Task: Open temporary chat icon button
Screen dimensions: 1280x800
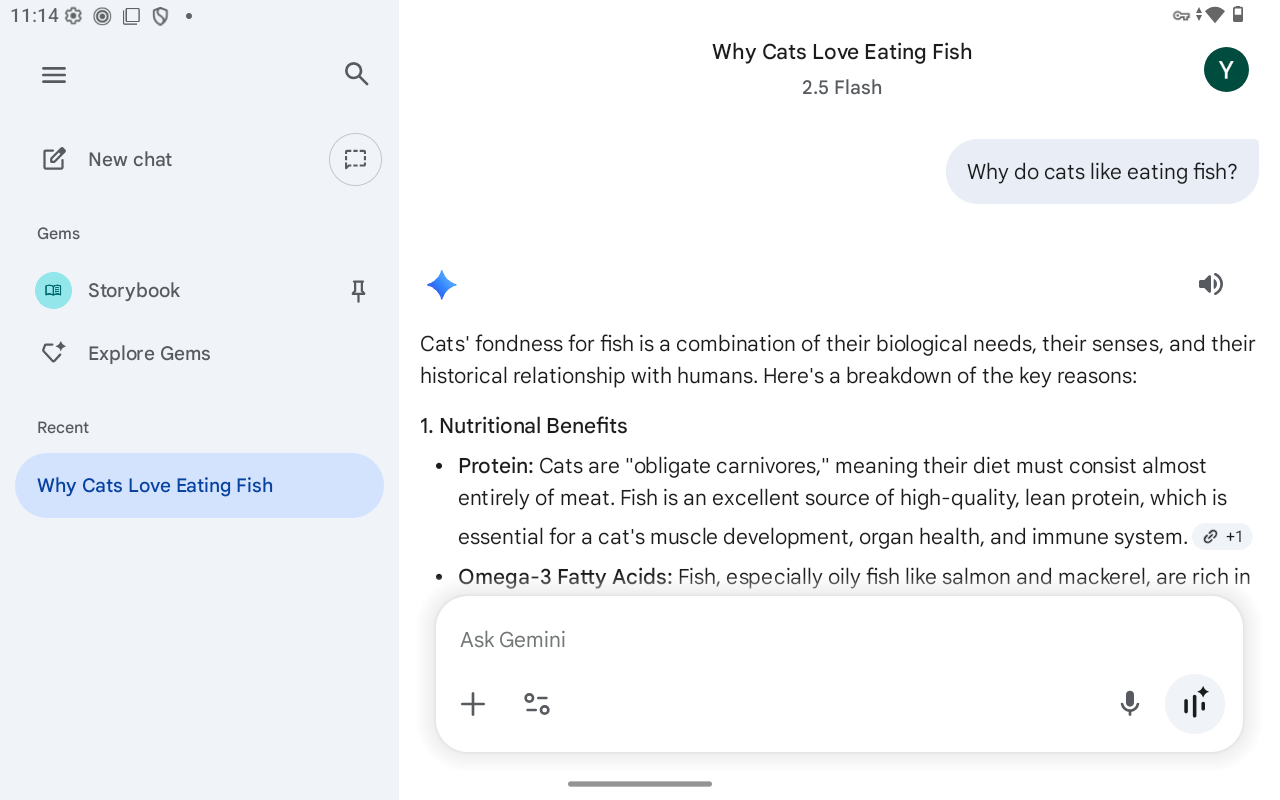Action: (x=355, y=159)
